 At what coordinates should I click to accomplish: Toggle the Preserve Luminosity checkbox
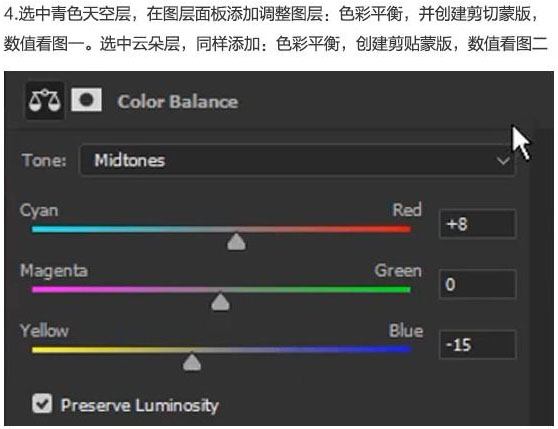(42, 403)
